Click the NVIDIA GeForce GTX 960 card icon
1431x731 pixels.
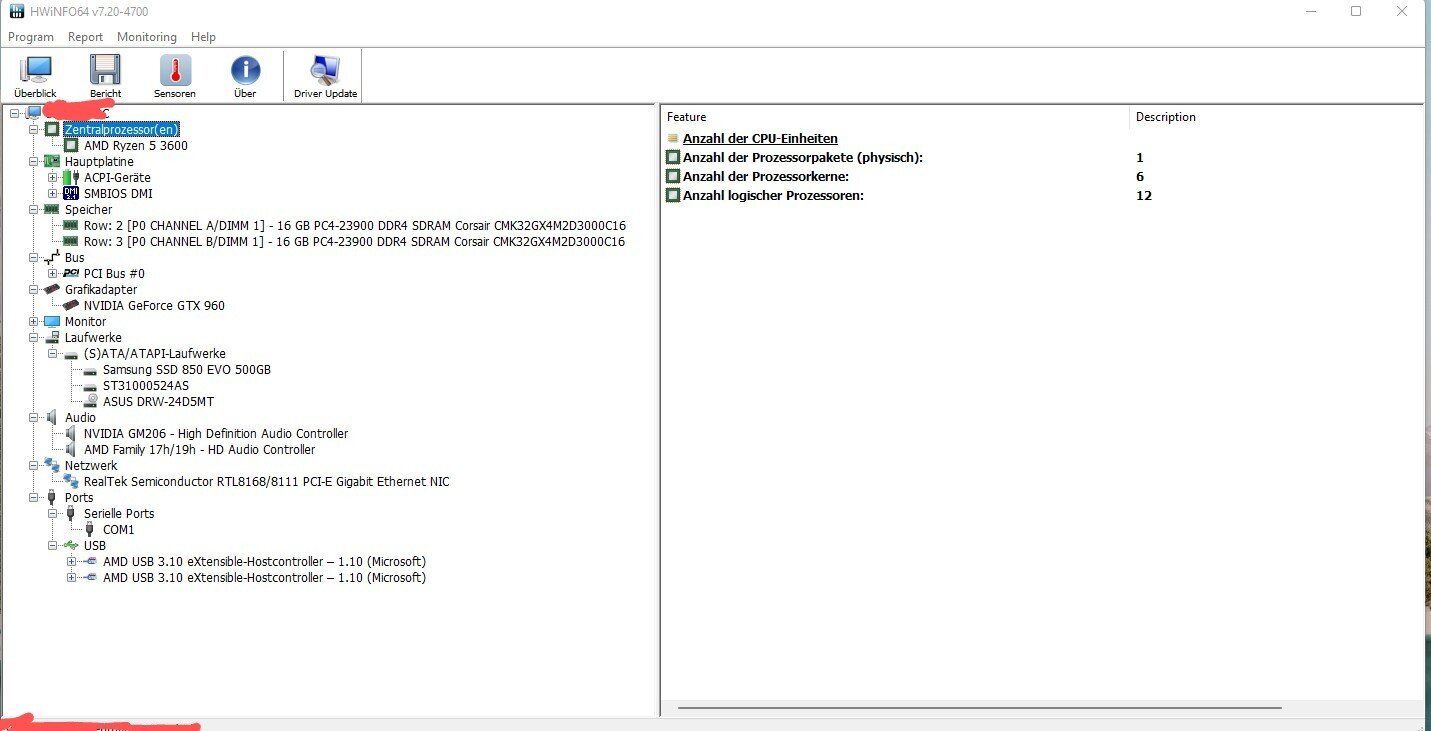pos(71,306)
